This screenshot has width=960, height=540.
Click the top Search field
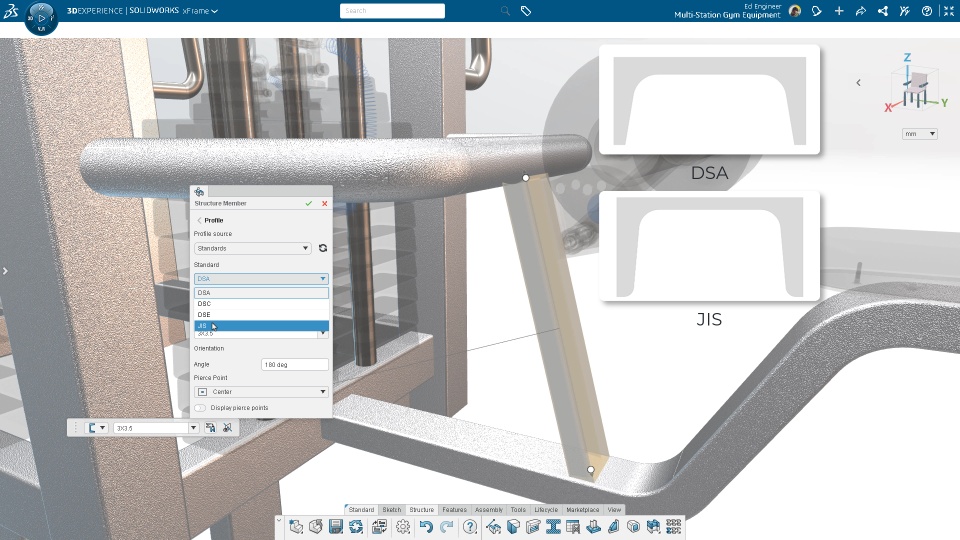click(392, 11)
